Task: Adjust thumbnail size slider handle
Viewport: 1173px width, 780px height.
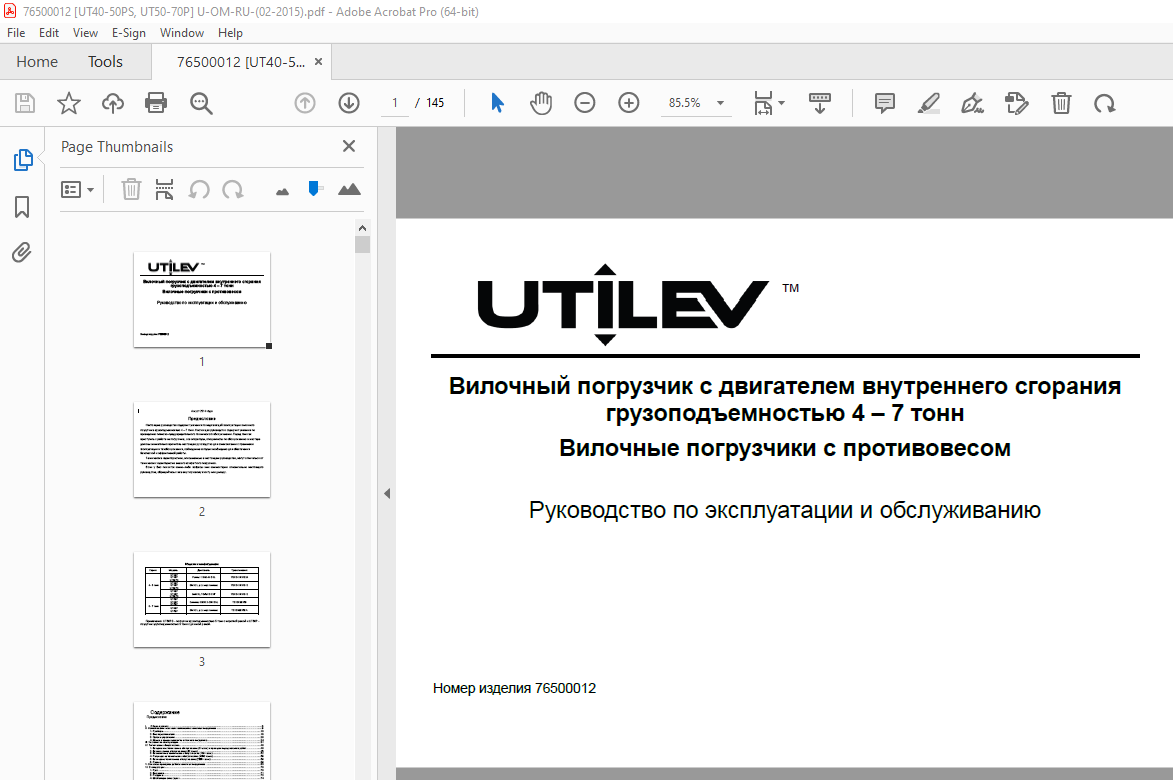Action: pos(314,188)
